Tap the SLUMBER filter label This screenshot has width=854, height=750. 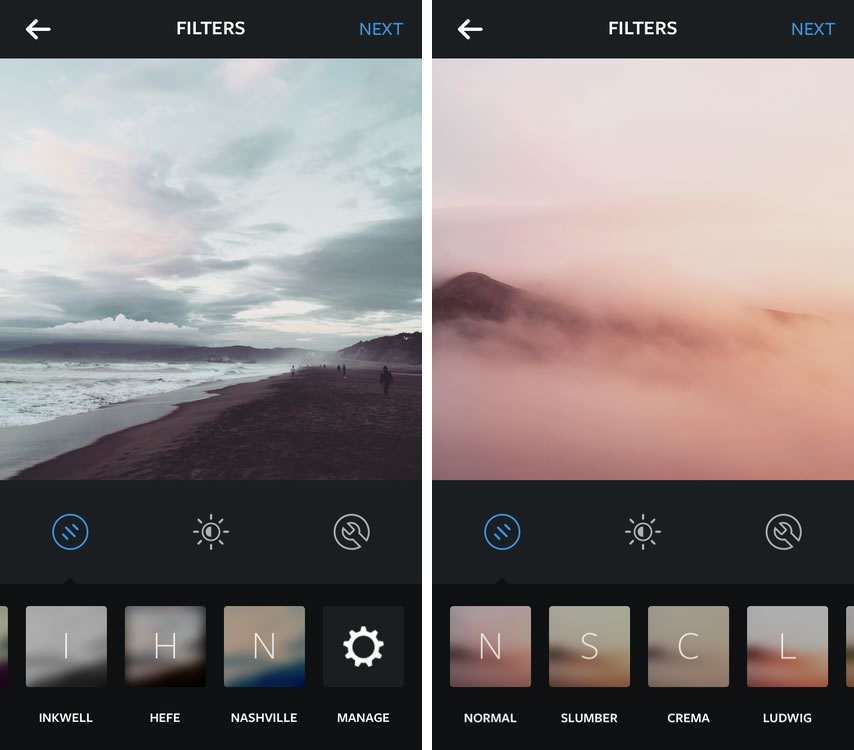click(x=589, y=718)
